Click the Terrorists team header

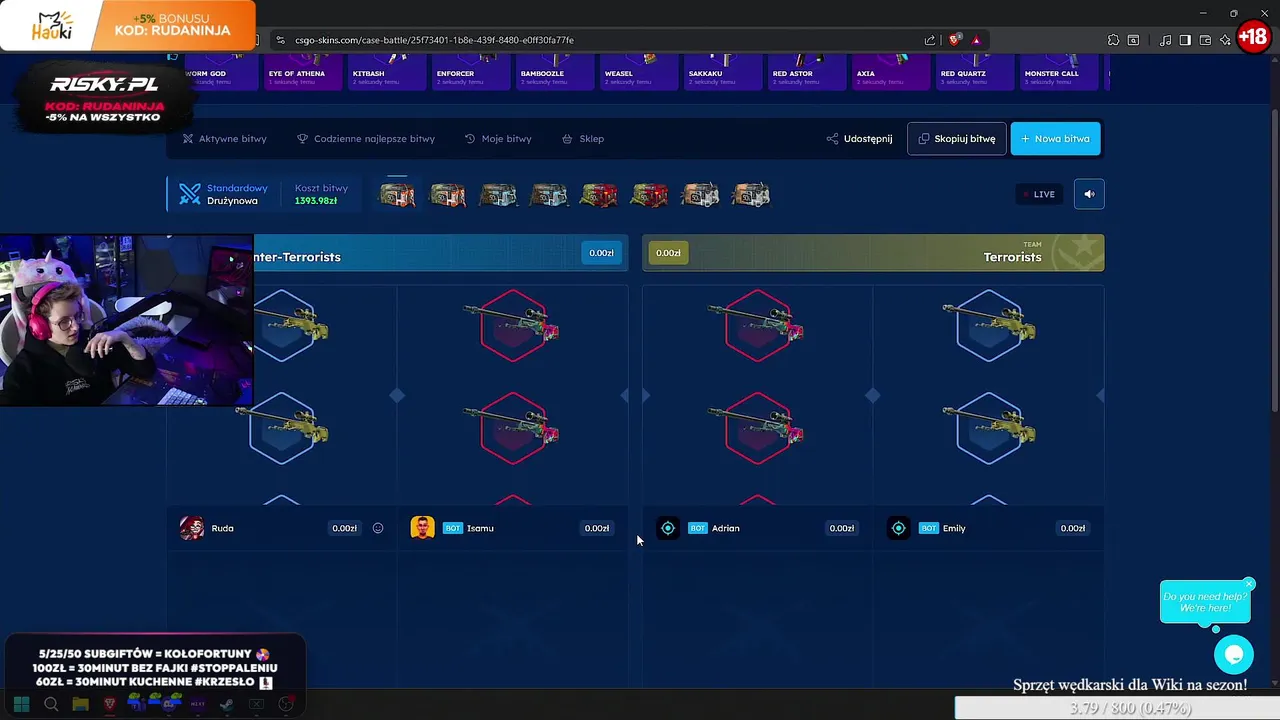tap(873, 253)
